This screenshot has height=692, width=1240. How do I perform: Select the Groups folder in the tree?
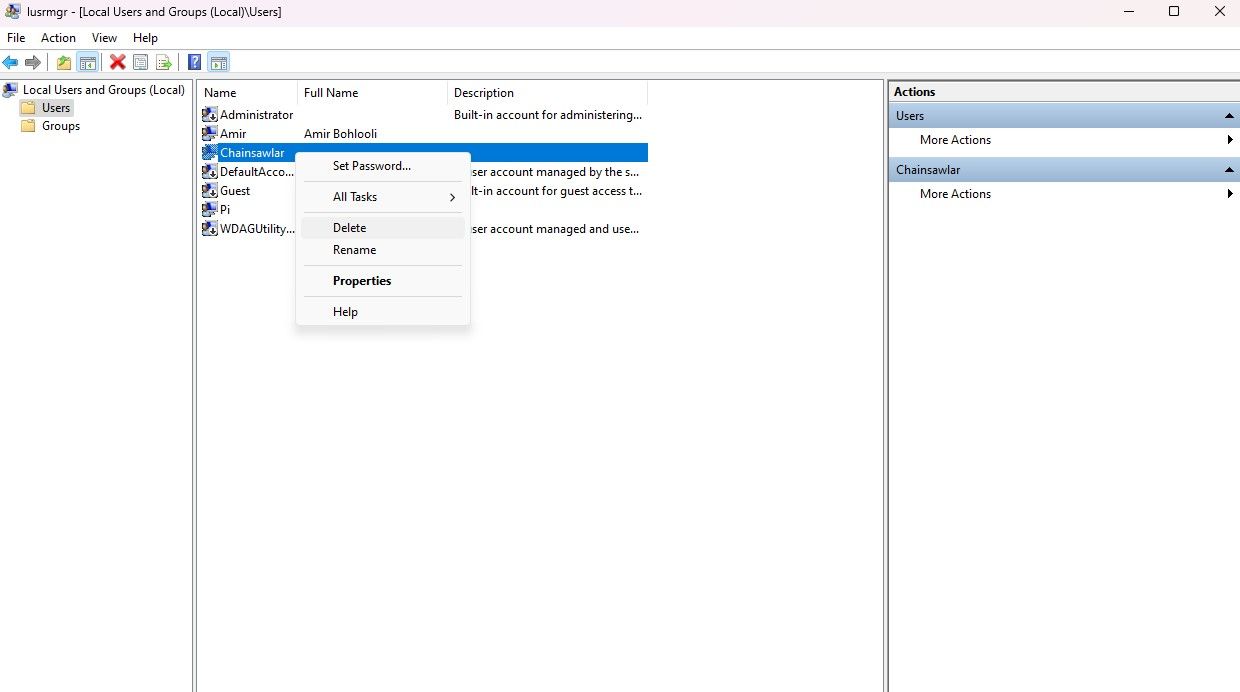point(62,125)
